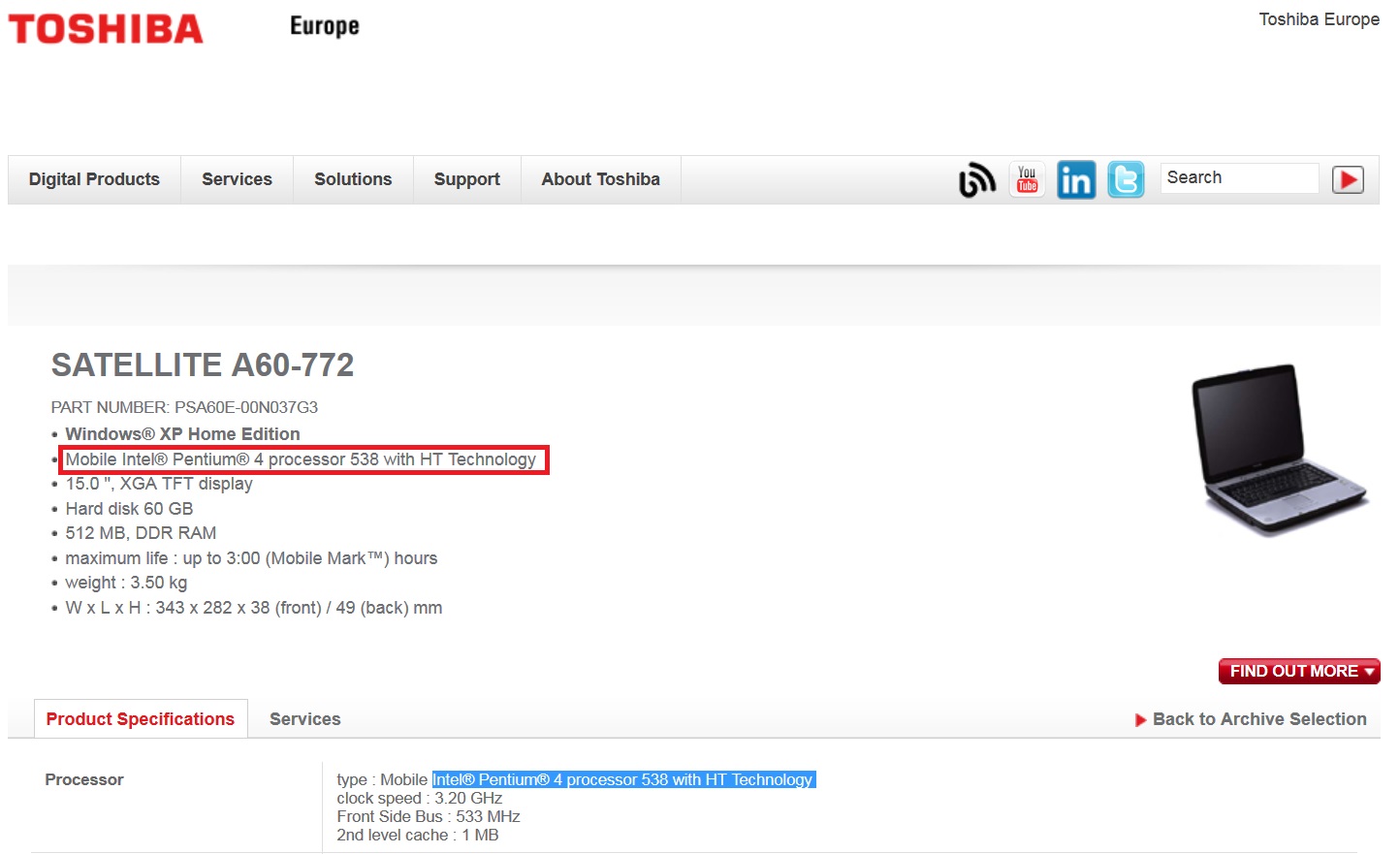
Task: Click the 512 MB, DDR RAM bullet
Action: point(141,533)
